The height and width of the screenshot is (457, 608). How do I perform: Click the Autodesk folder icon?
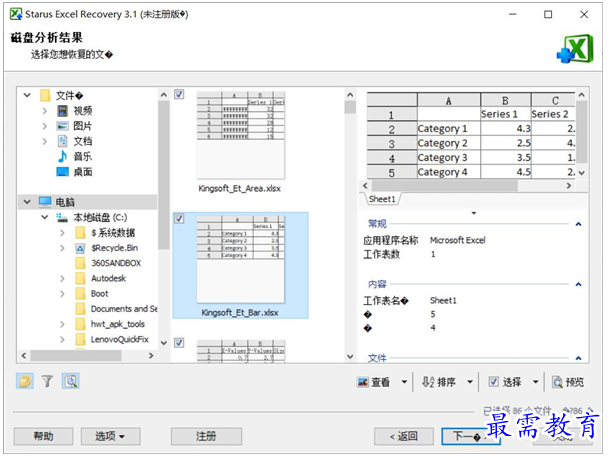[80, 278]
